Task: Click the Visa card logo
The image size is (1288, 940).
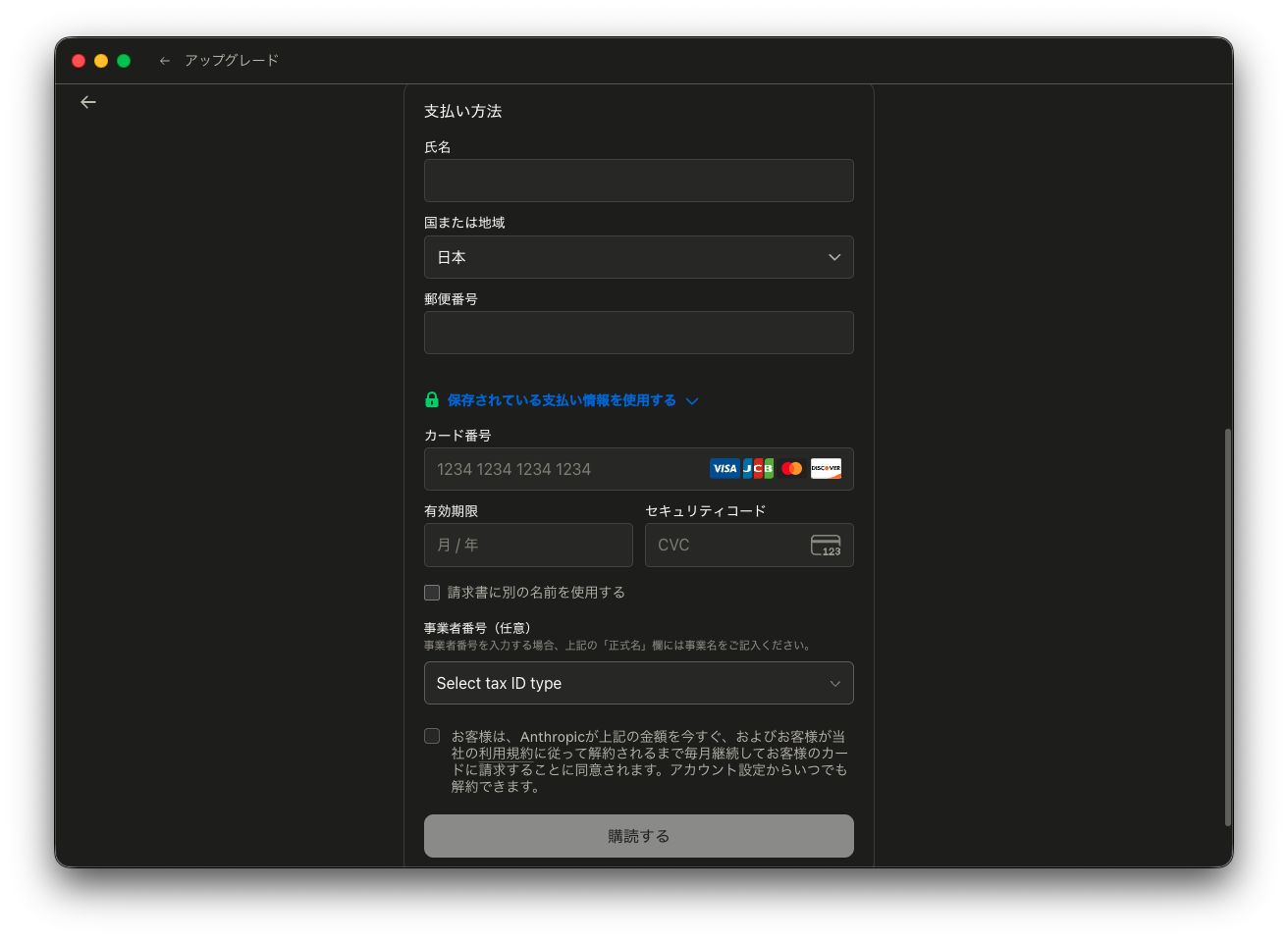Action: click(x=724, y=469)
